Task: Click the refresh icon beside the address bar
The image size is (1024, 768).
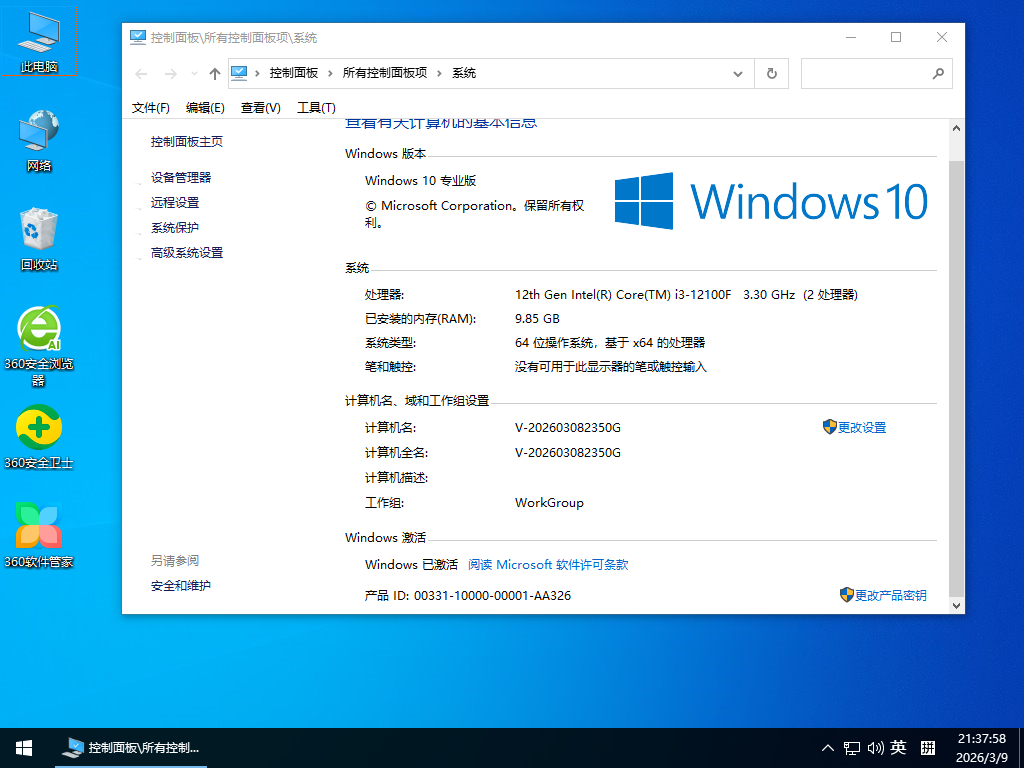Action: tap(770, 73)
